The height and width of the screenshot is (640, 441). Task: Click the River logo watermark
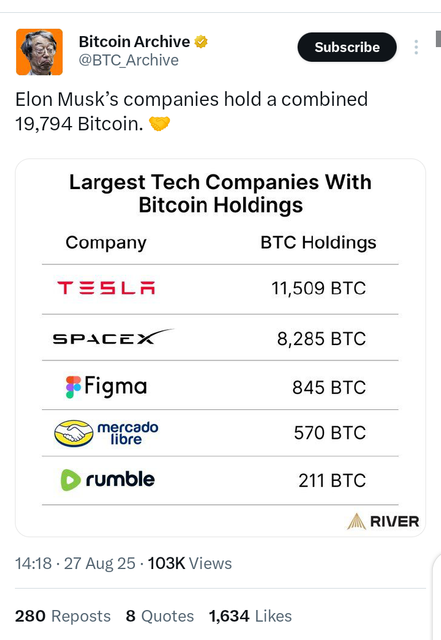tap(383, 521)
